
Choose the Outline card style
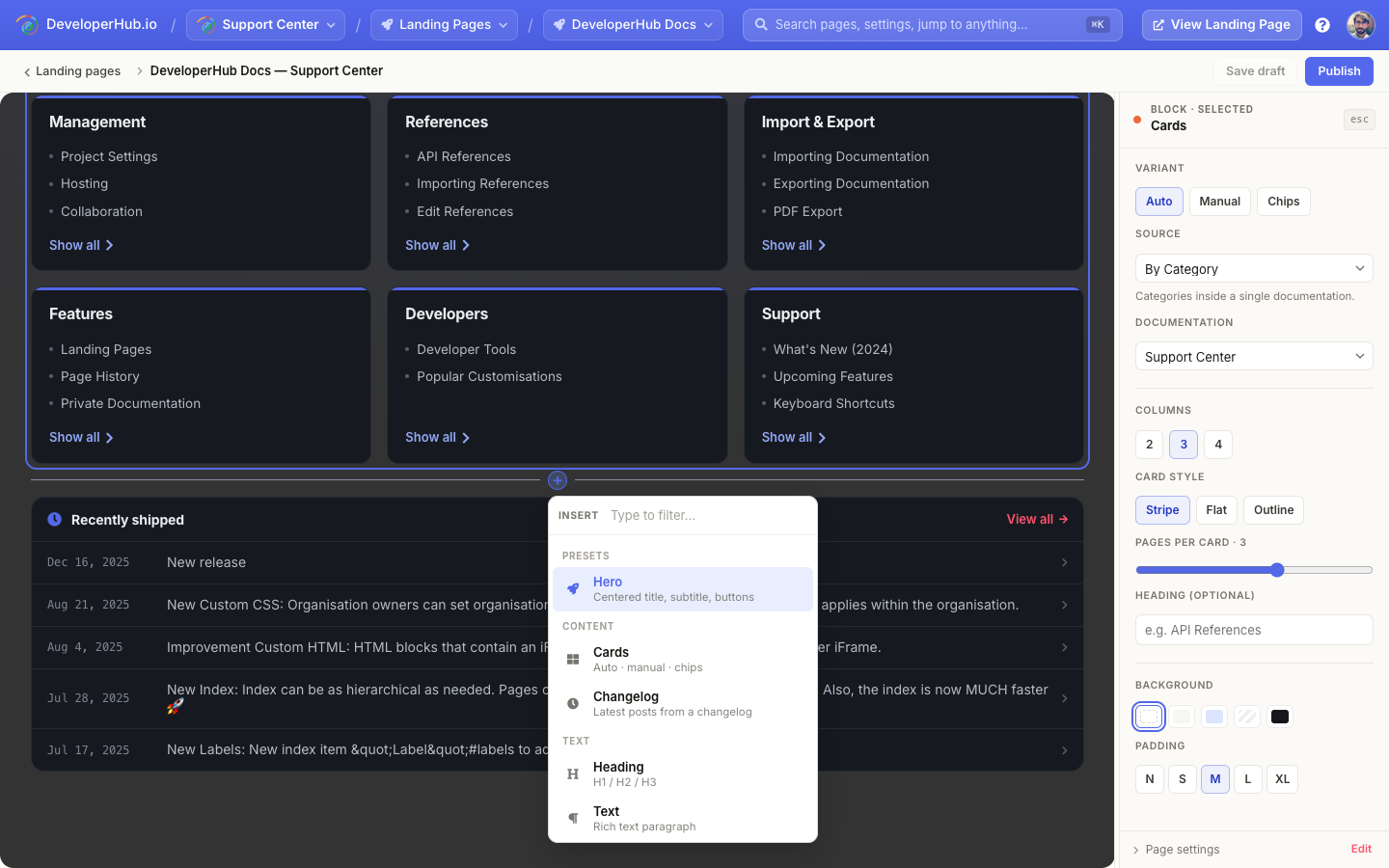click(x=1274, y=510)
